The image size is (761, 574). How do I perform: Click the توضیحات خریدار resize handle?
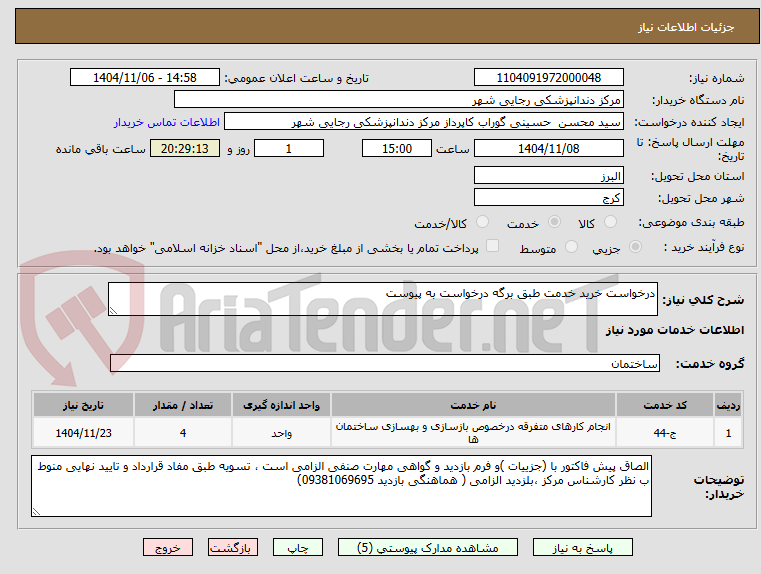tap(36, 511)
